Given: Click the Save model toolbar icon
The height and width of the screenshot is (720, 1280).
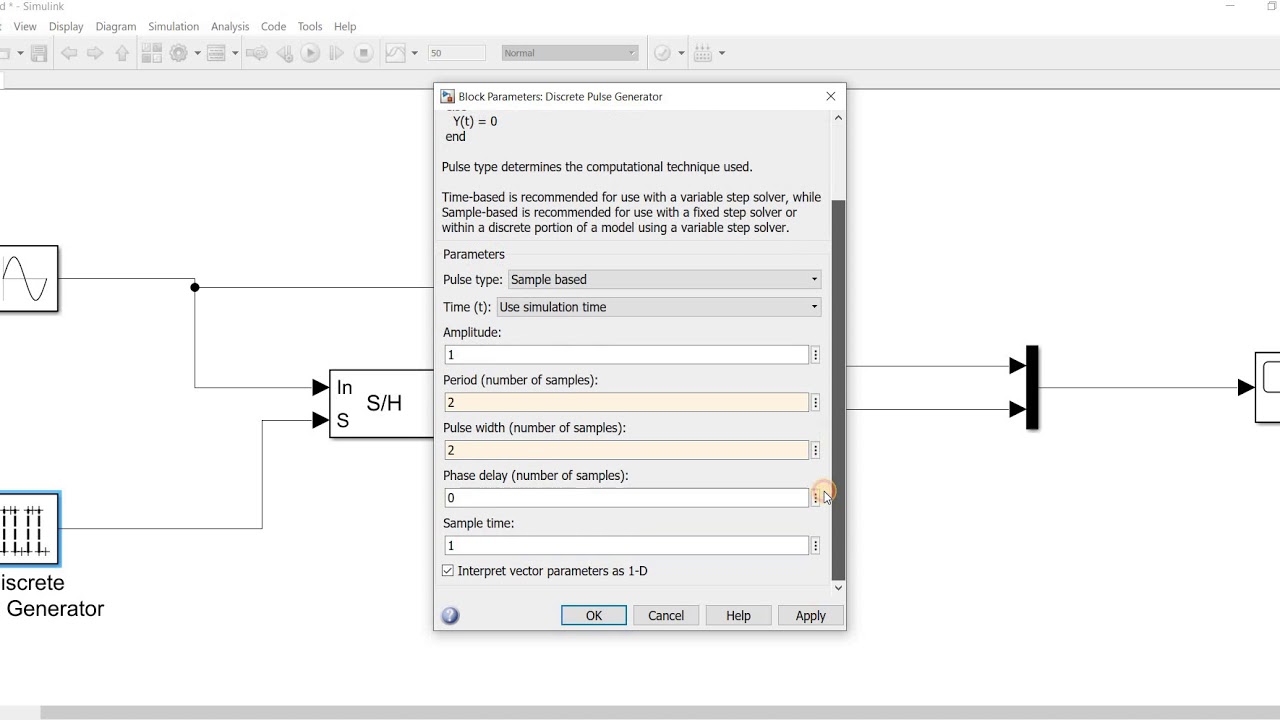Looking at the screenshot, I should point(39,53).
